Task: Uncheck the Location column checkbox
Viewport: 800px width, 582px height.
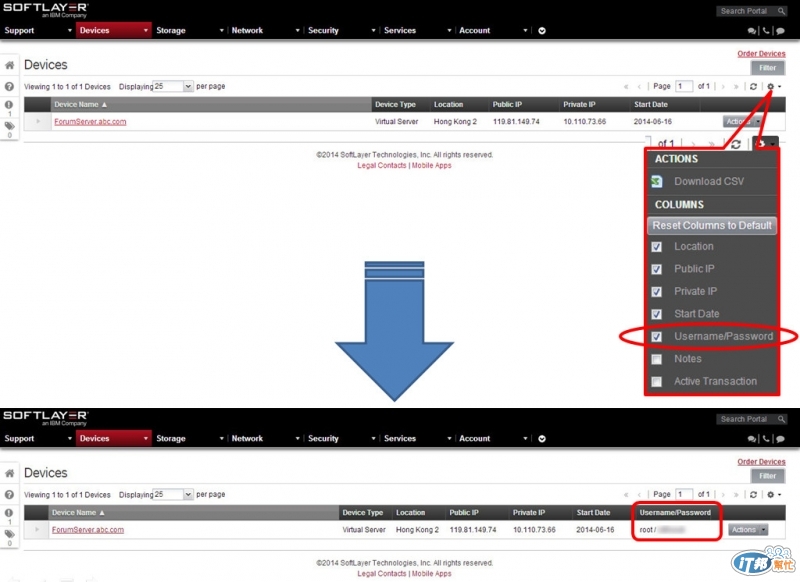Action: pos(657,247)
